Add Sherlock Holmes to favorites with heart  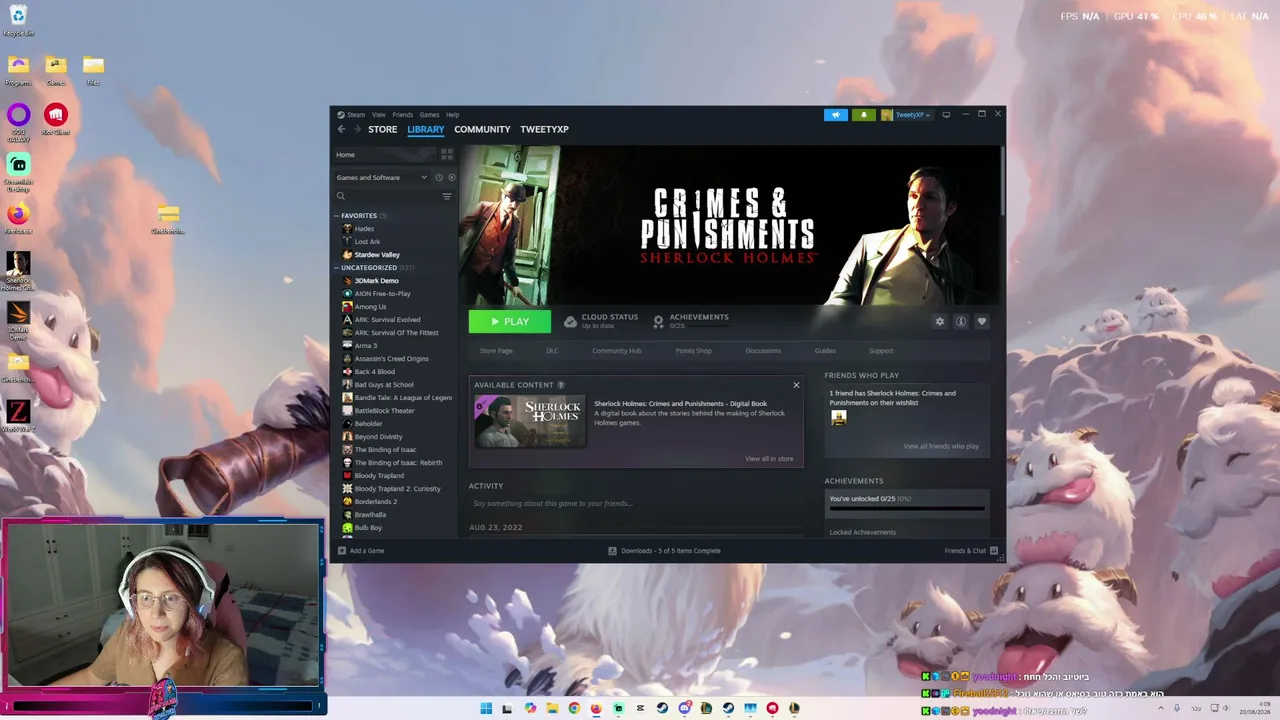pyautogui.click(x=981, y=321)
